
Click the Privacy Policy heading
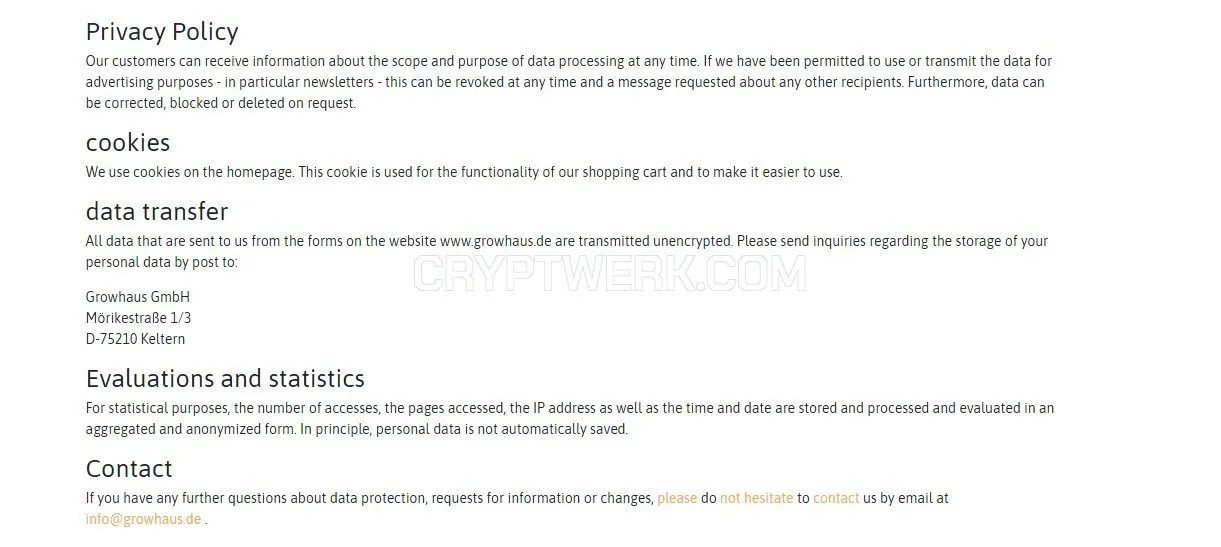[162, 32]
